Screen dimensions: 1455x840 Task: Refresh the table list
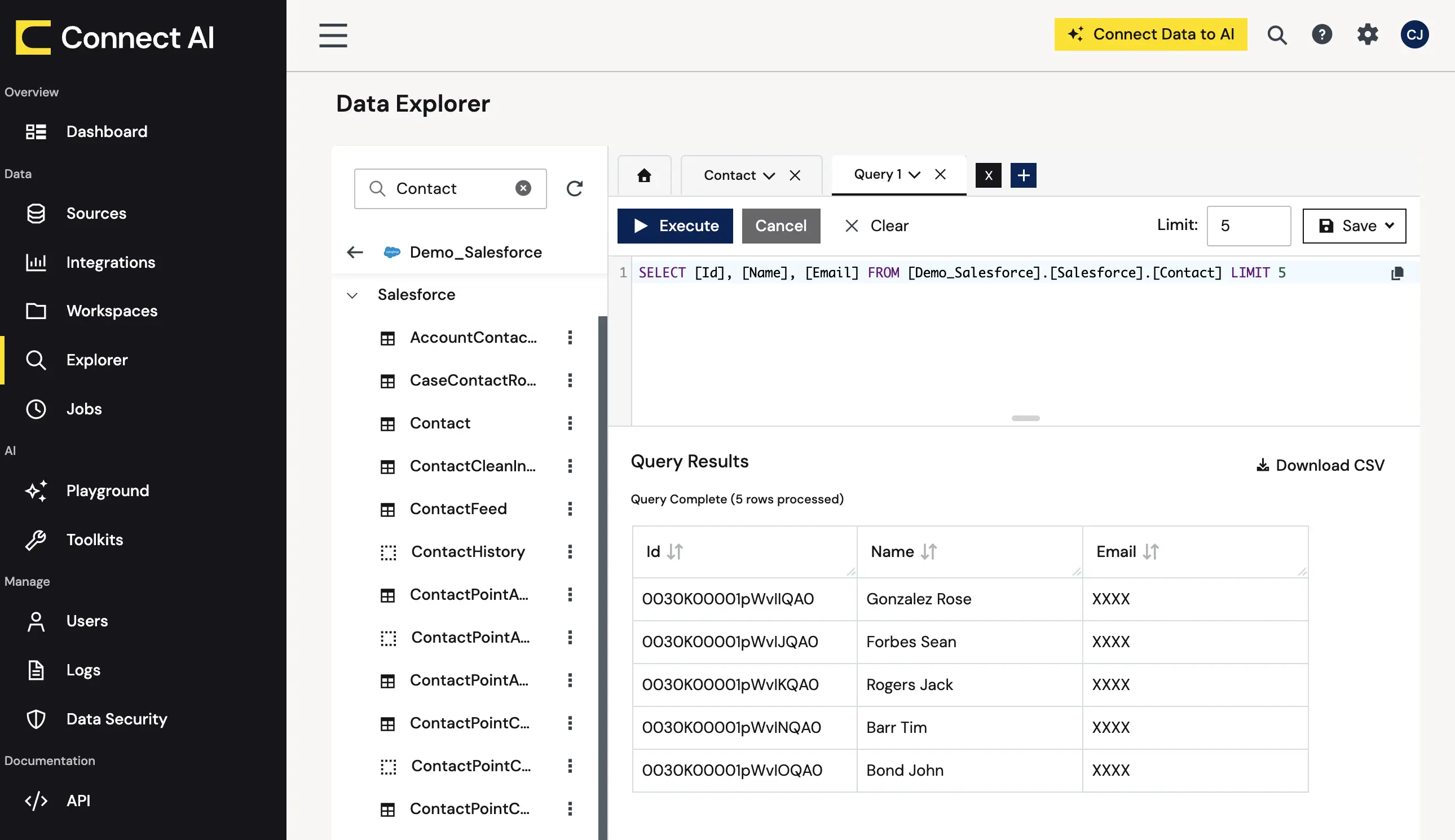(574, 188)
